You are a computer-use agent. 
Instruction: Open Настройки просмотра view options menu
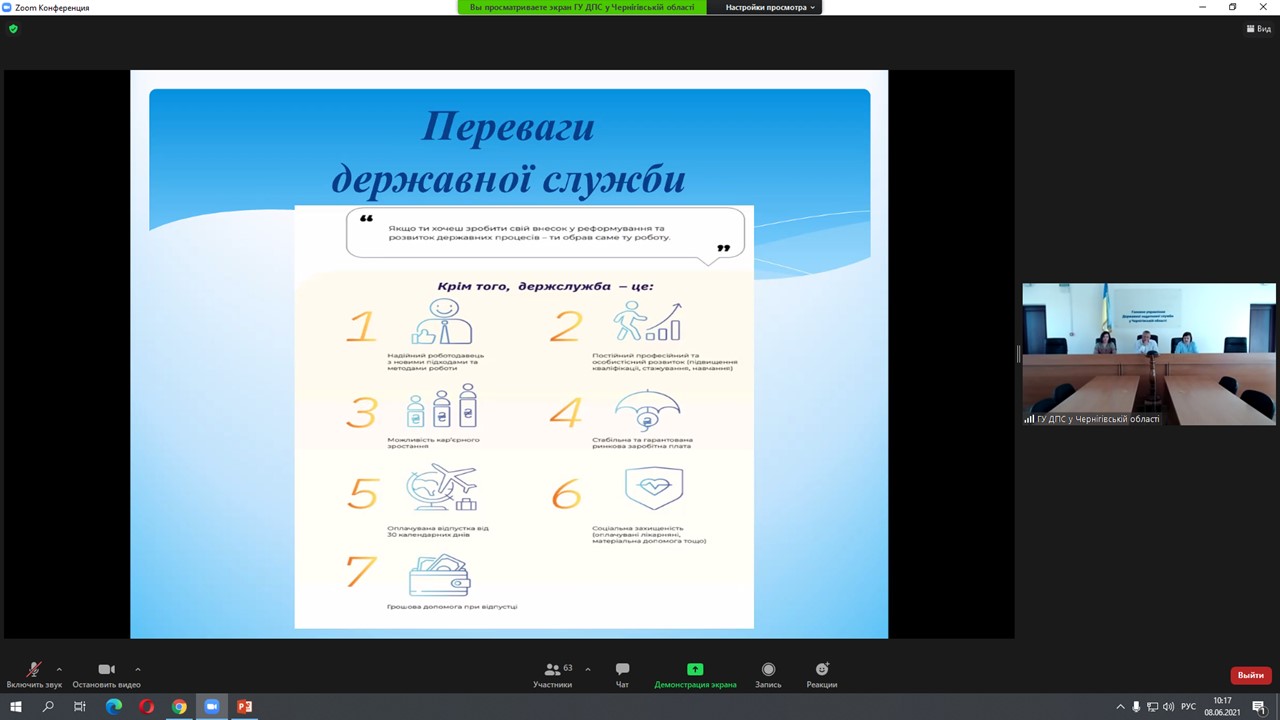770,7
